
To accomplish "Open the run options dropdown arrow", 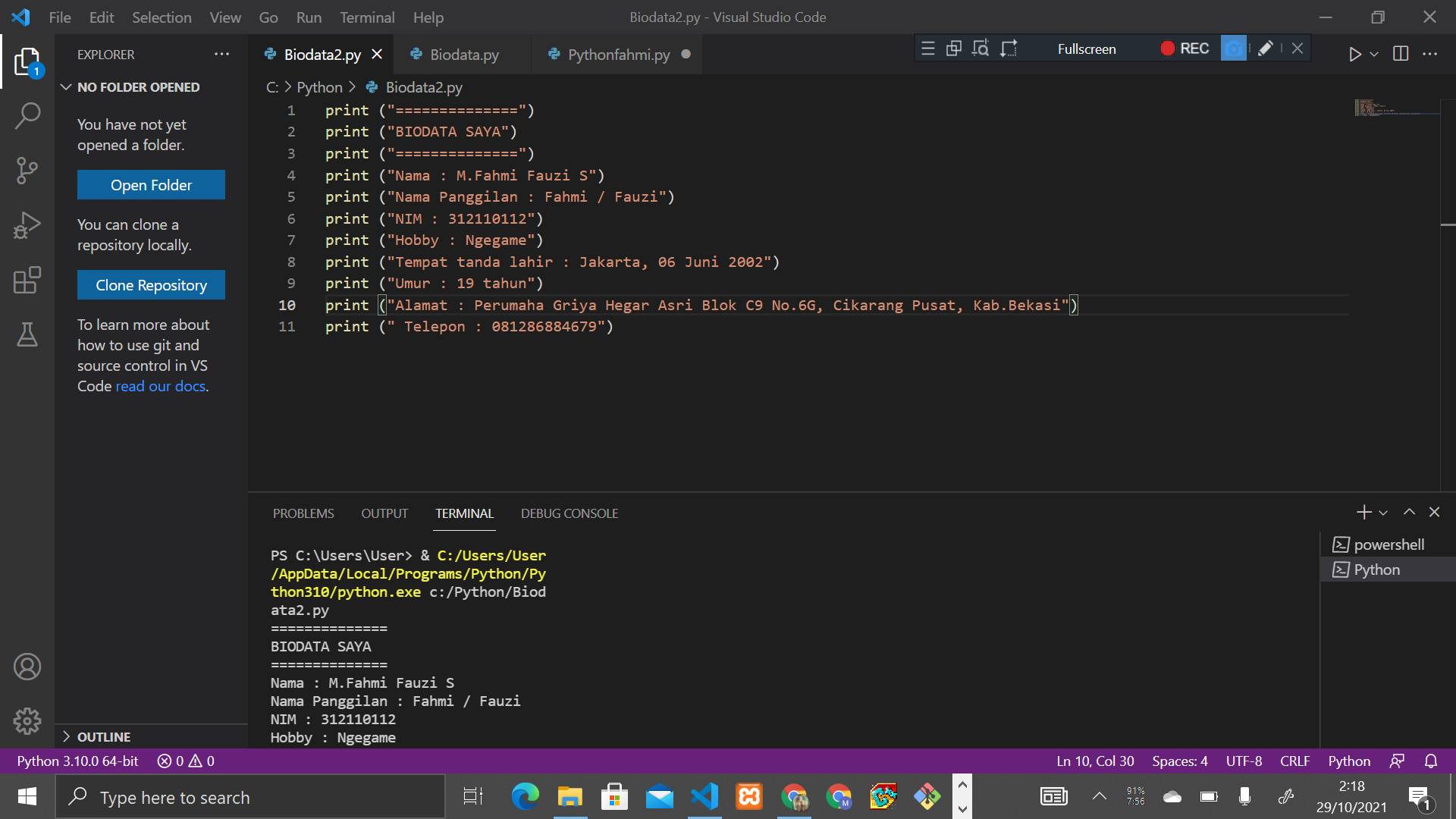I will [x=1374, y=54].
